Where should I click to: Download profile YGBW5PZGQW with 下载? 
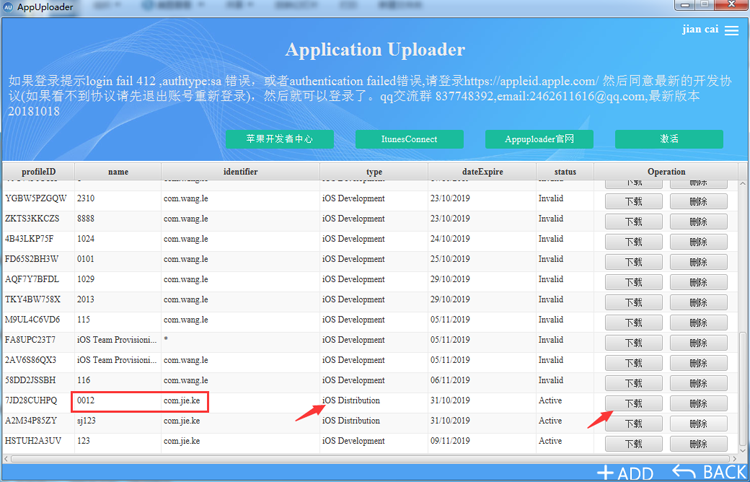(x=633, y=201)
